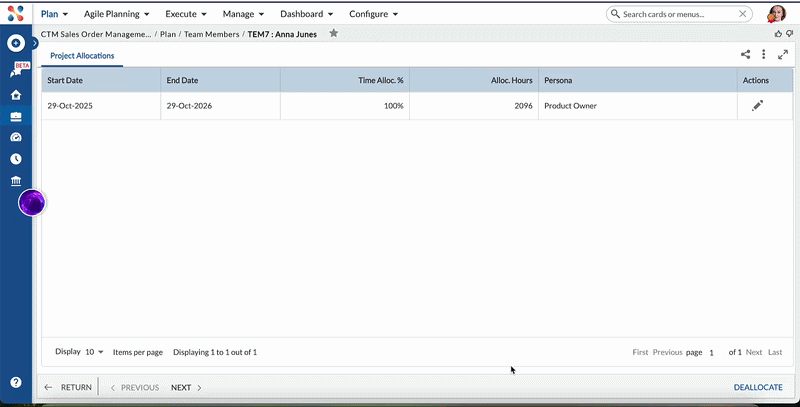Viewport: 800px width, 407px height.
Task: Click Previous pagination link in table footer
Action: 667,352
